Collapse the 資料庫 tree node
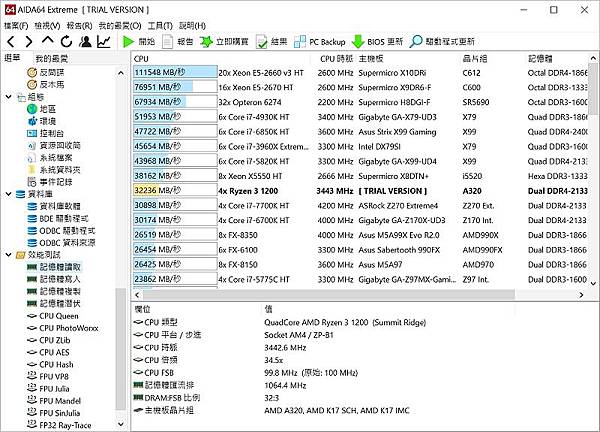The width and height of the screenshot is (600, 432). (8, 194)
